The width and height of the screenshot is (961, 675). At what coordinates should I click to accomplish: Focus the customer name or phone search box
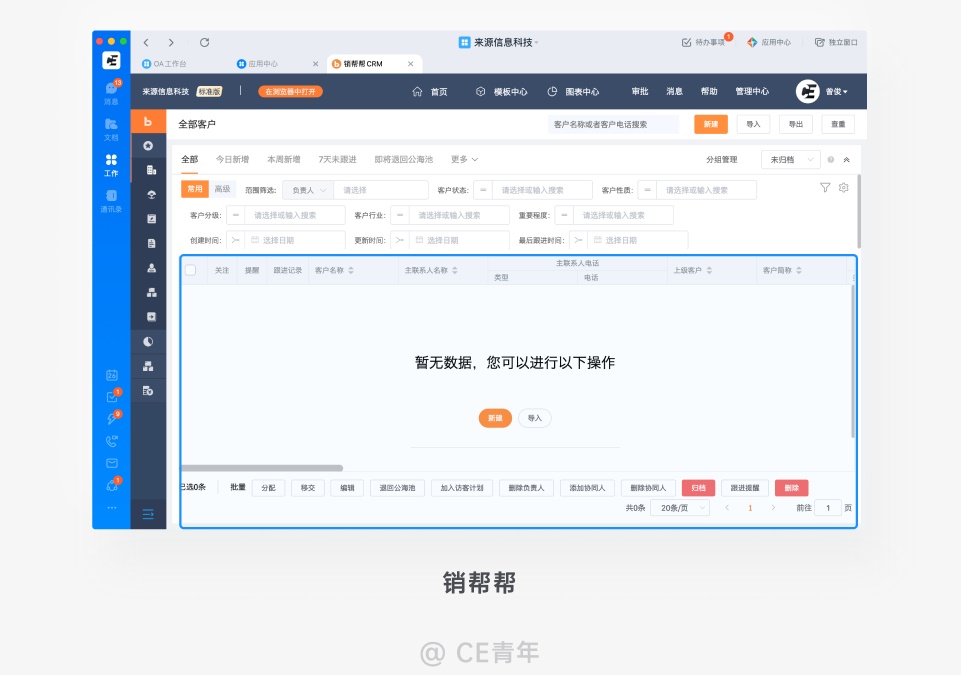[613, 124]
